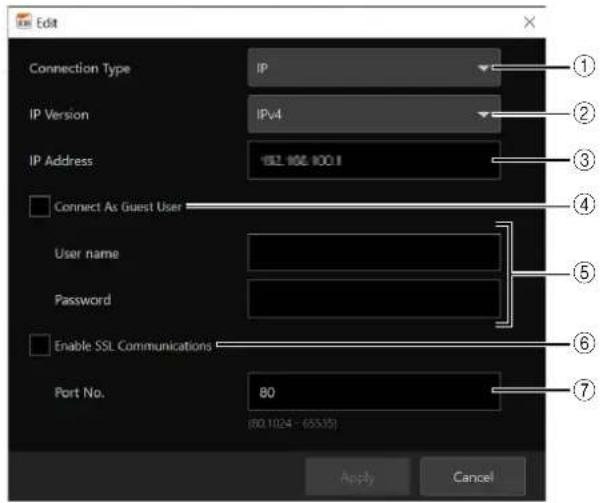
Task: Click the IP Address input field
Action: pyautogui.click(x=374, y=160)
